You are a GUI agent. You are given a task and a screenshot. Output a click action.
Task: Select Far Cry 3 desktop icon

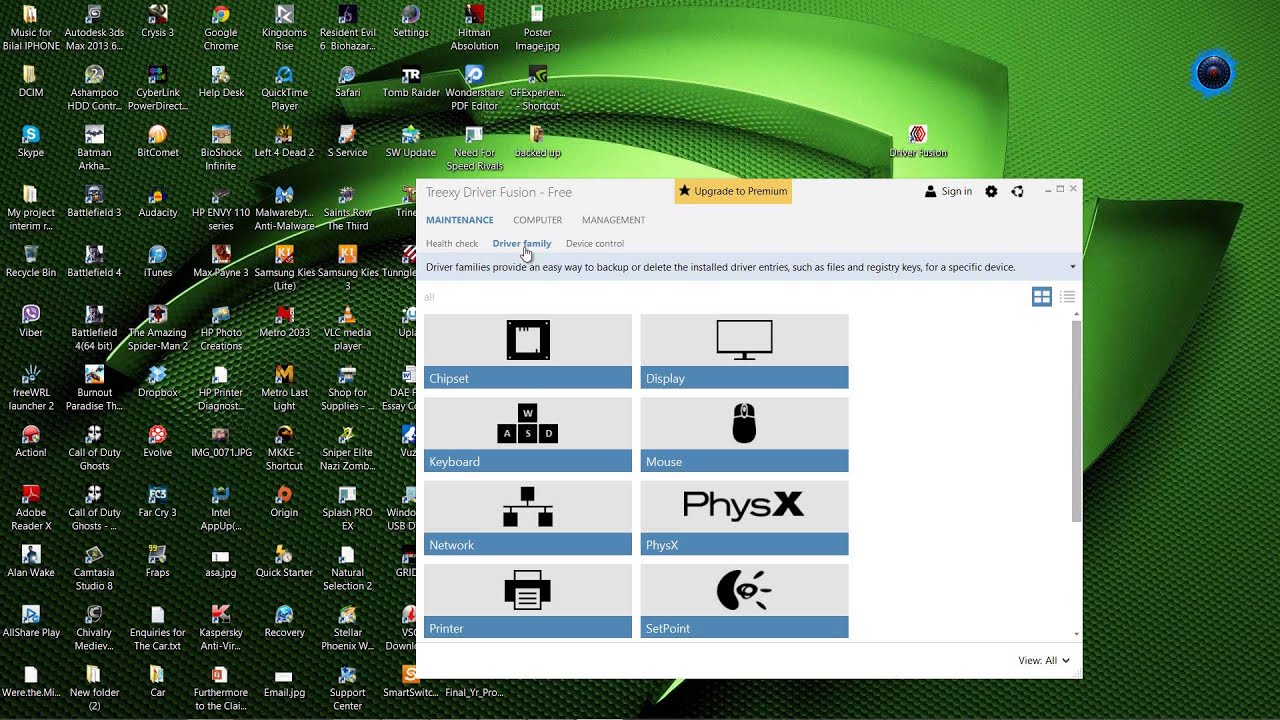(x=158, y=502)
